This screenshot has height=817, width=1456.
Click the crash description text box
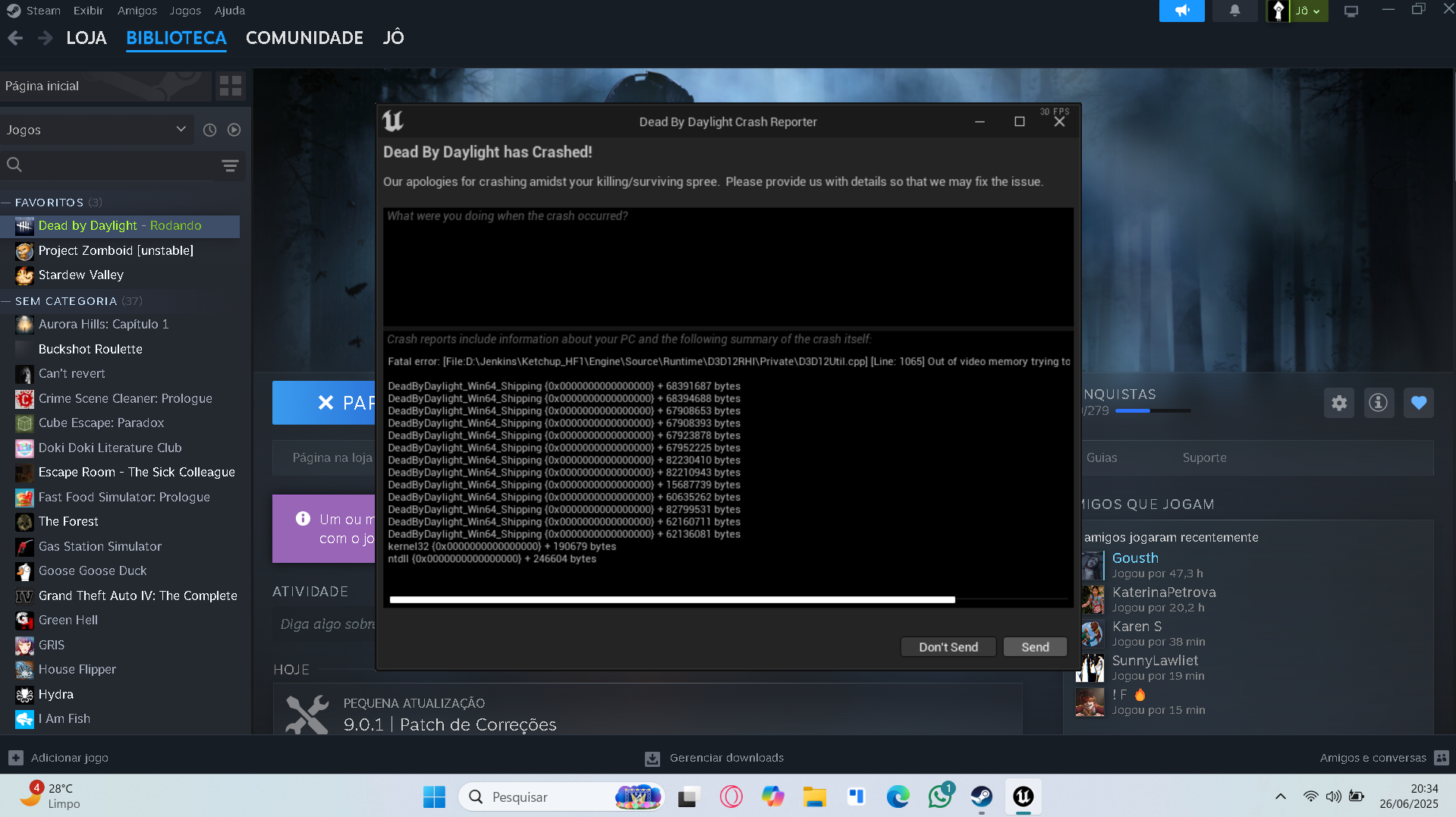point(728,267)
